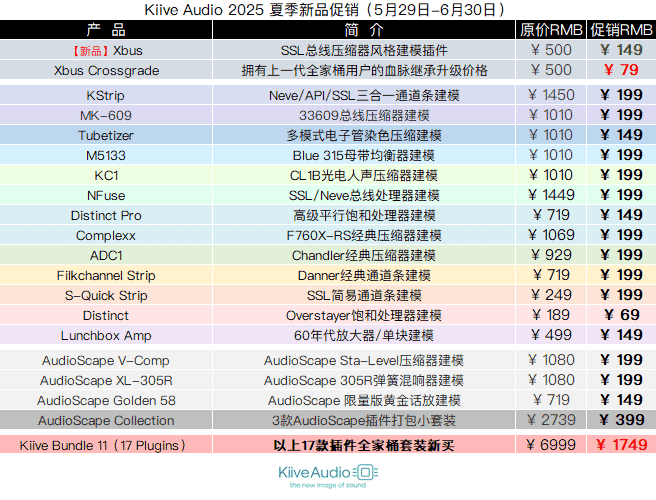The image size is (656, 500).
Task: Select the Overstayer饱和处理器建模 description
Action: pyautogui.click(x=364, y=315)
